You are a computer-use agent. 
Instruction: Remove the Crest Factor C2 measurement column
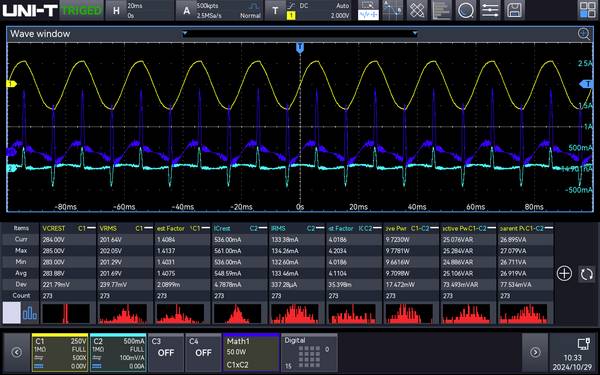(377, 228)
